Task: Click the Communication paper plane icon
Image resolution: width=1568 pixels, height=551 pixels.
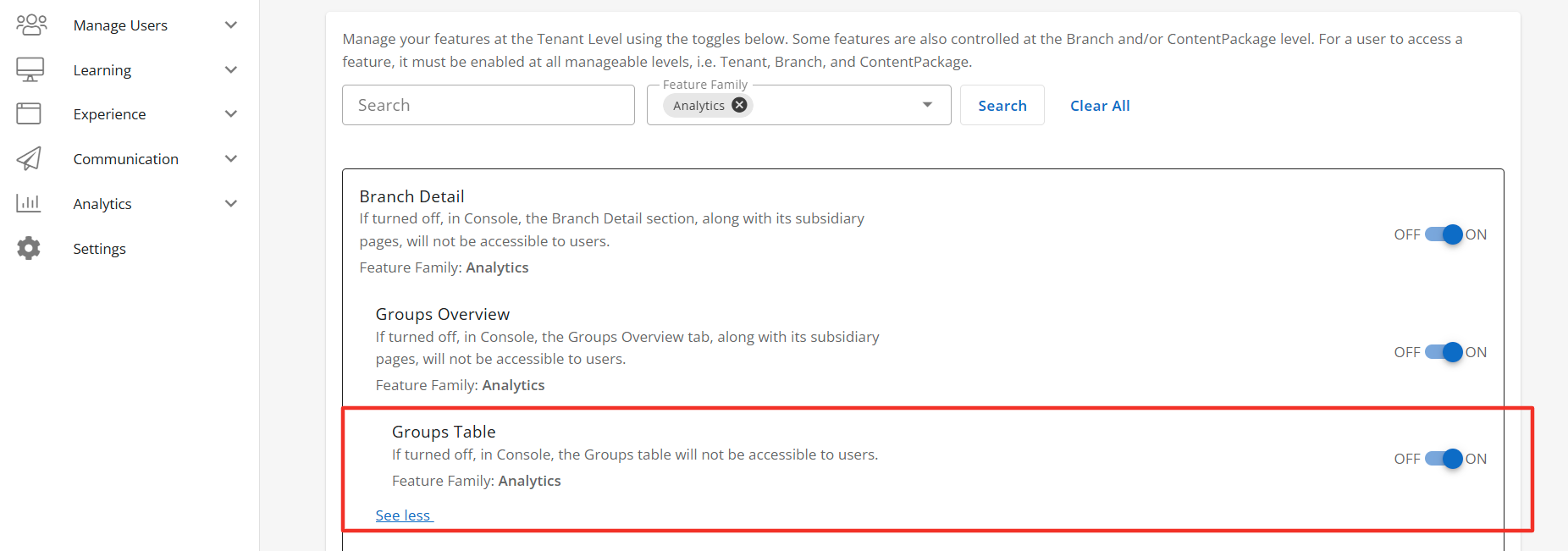Action: pos(29,158)
